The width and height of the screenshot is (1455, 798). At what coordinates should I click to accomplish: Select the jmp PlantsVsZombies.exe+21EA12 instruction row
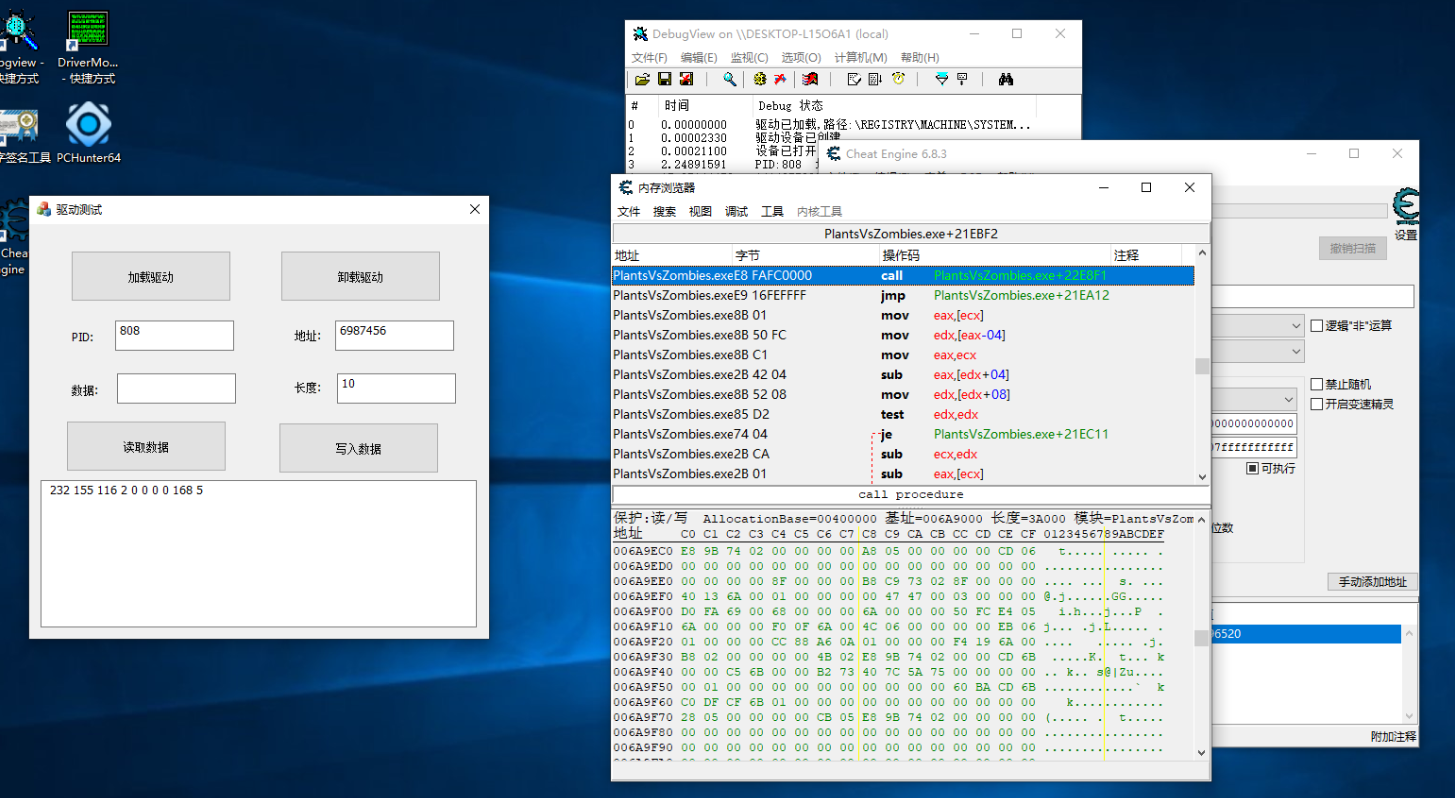pyautogui.click(x=903, y=295)
